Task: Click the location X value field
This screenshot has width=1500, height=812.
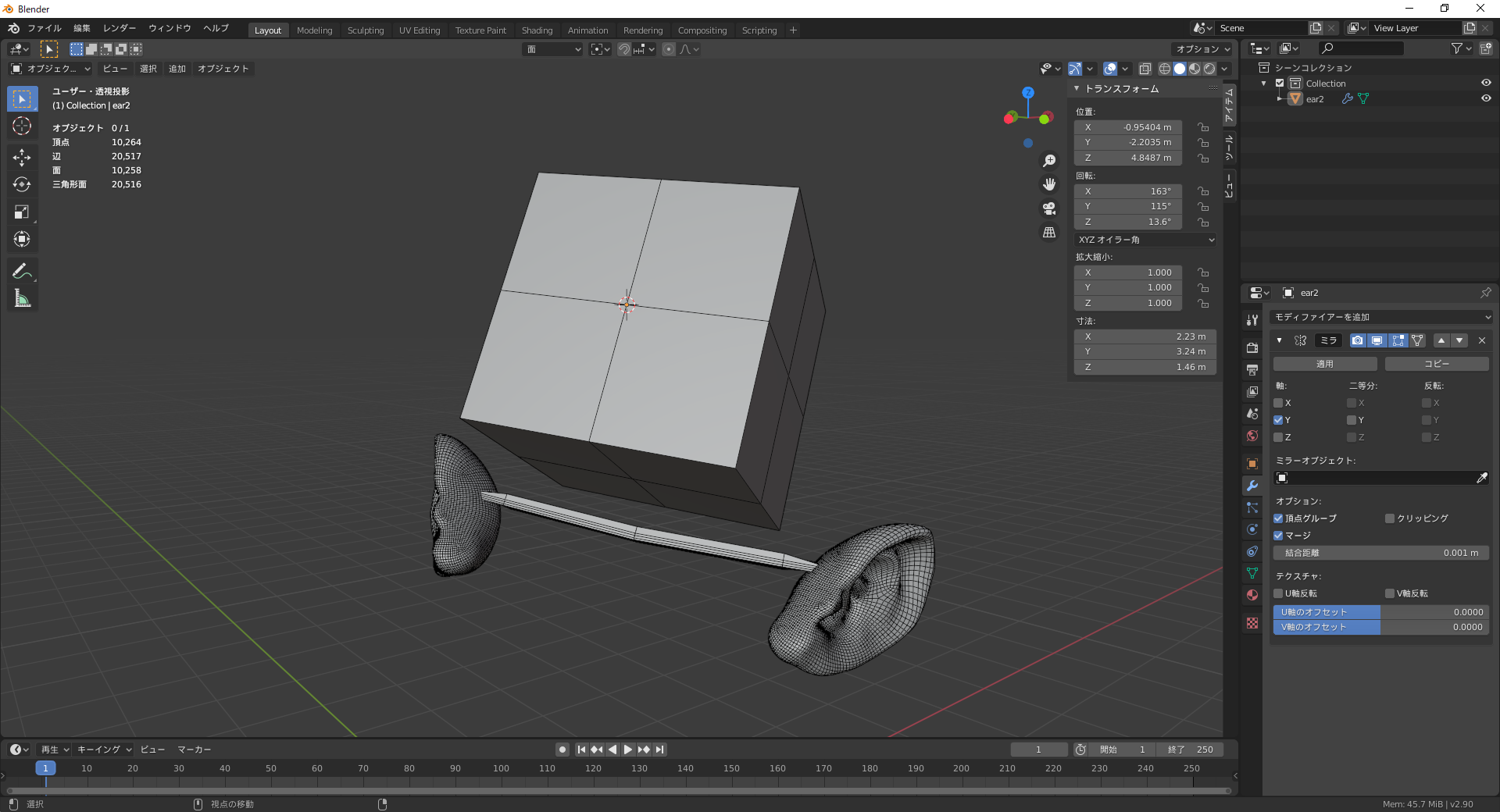Action: (x=1128, y=127)
